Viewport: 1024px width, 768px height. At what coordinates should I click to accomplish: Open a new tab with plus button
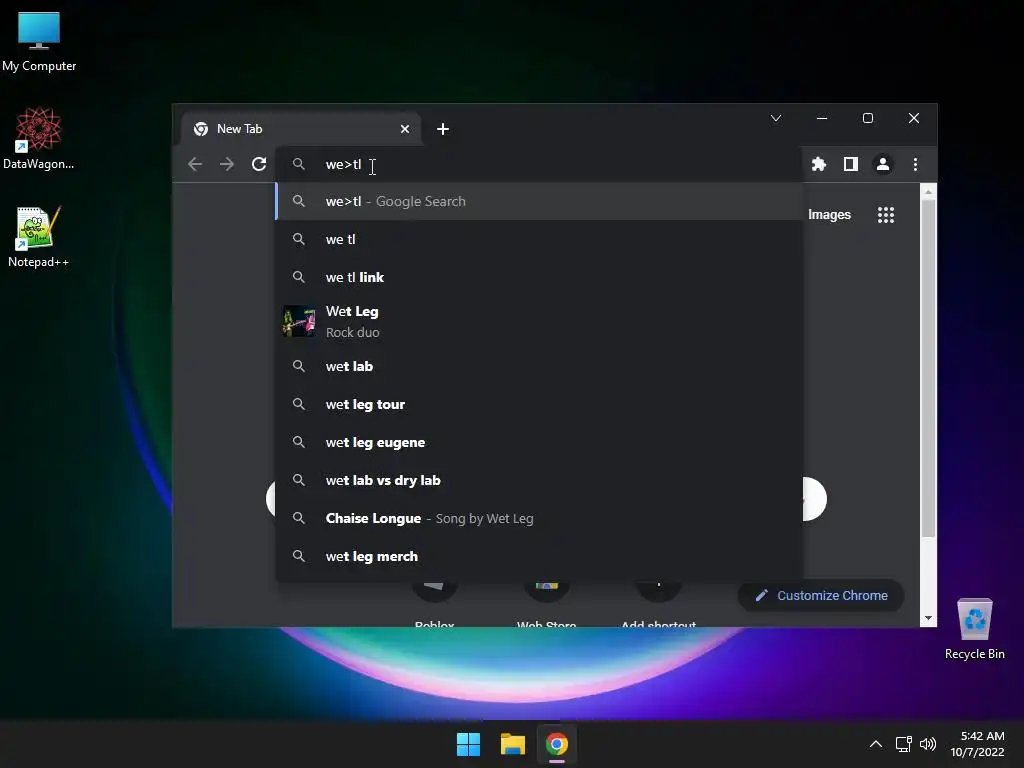(443, 129)
